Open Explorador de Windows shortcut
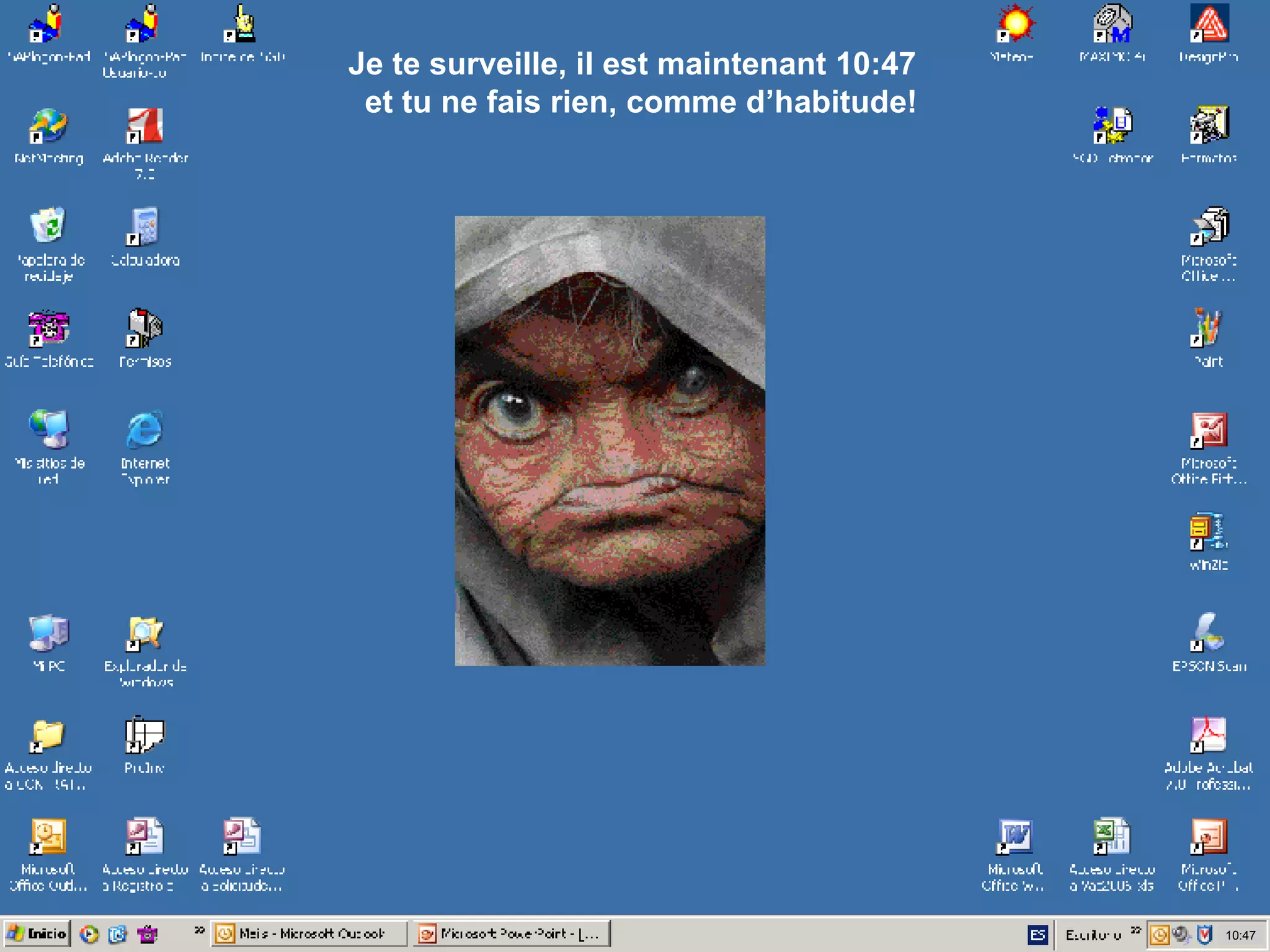This screenshot has height=952, width=1270. click(144, 634)
